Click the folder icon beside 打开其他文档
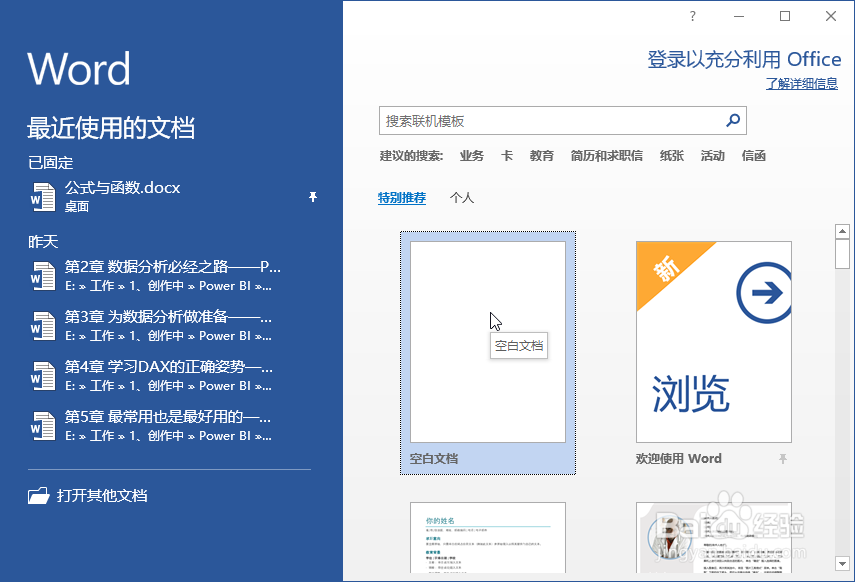This screenshot has width=855, height=582. 39,495
